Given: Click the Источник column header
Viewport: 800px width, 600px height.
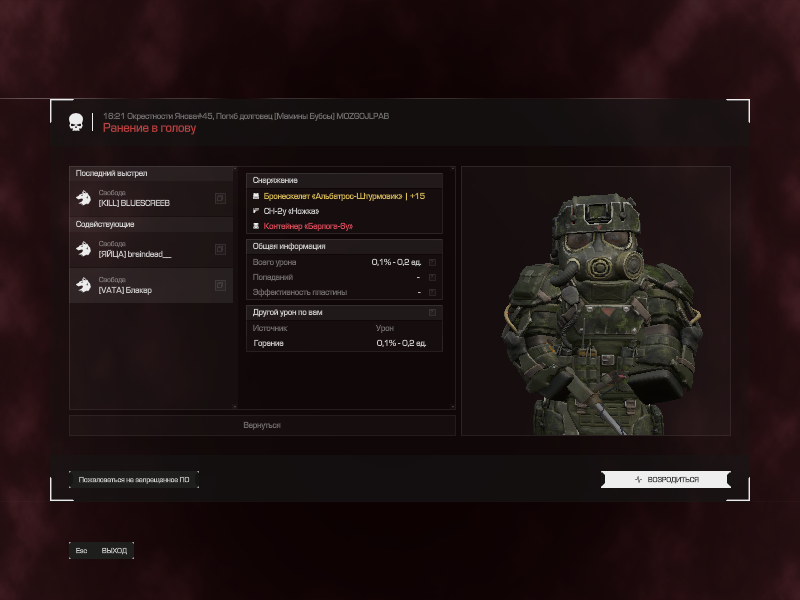Looking at the screenshot, I should (270, 328).
